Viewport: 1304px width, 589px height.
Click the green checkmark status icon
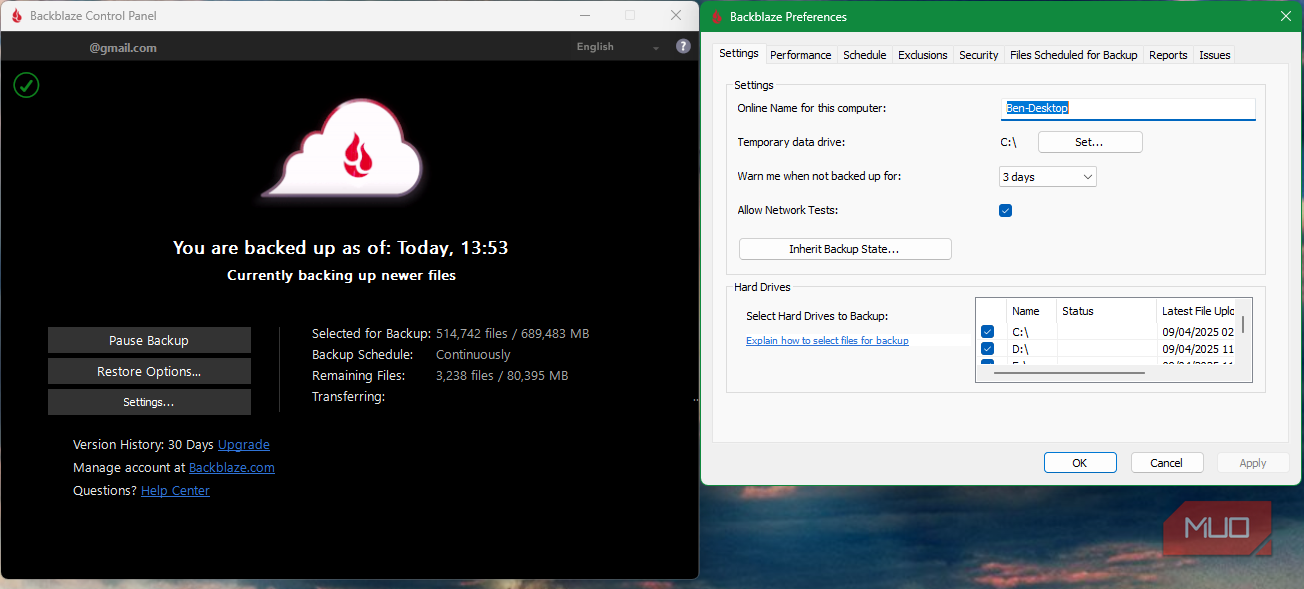(26, 85)
